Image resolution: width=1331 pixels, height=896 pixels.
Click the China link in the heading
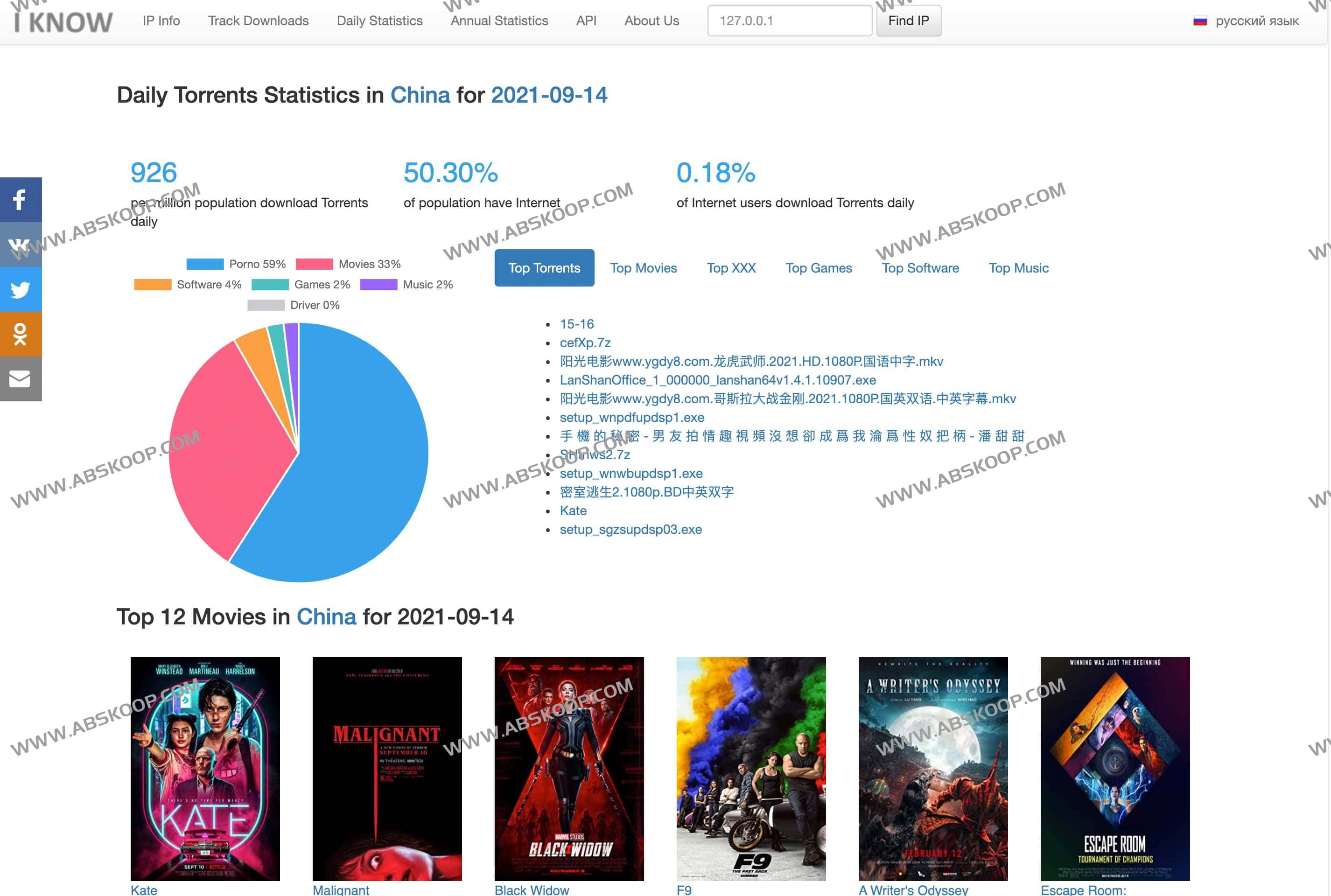click(x=420, y=95)
